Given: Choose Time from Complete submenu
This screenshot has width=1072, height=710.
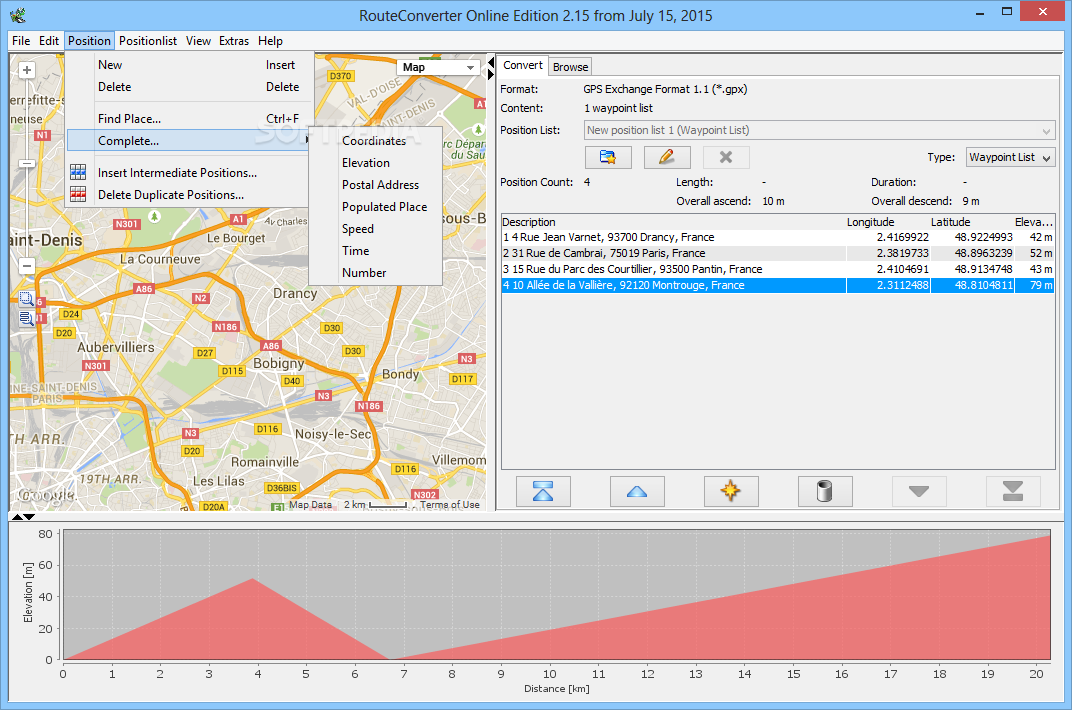Looking at the screenshot, I should tap(375, 250).
